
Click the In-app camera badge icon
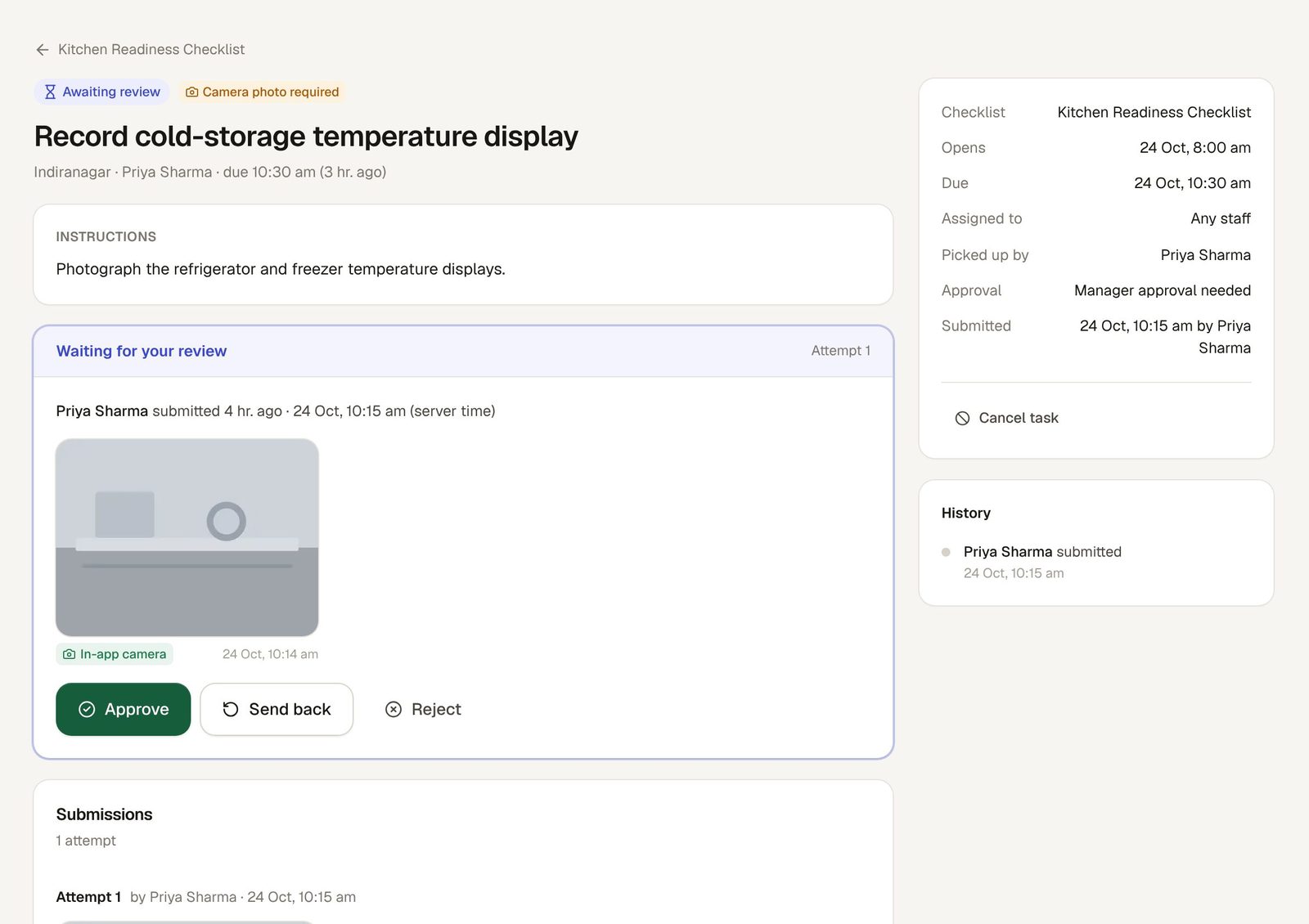(70, 654)
